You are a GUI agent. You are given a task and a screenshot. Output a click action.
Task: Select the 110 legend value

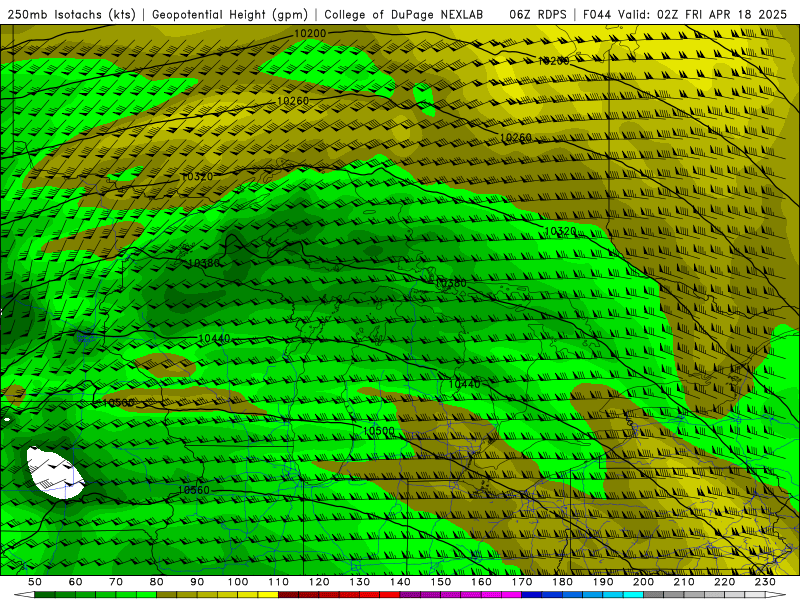(278, 582)
